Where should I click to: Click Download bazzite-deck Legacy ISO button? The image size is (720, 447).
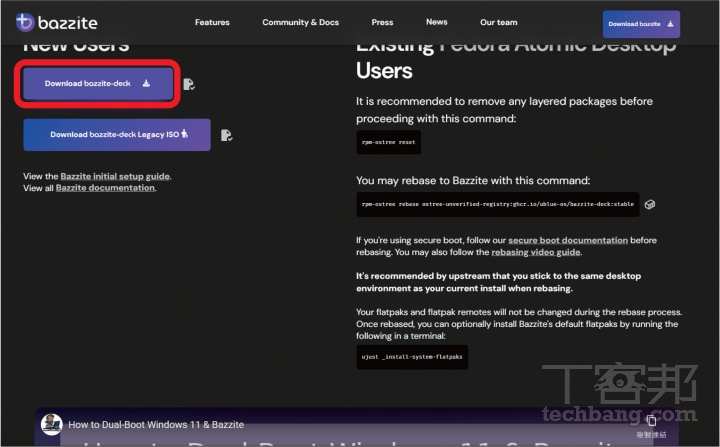pos(117,135)
